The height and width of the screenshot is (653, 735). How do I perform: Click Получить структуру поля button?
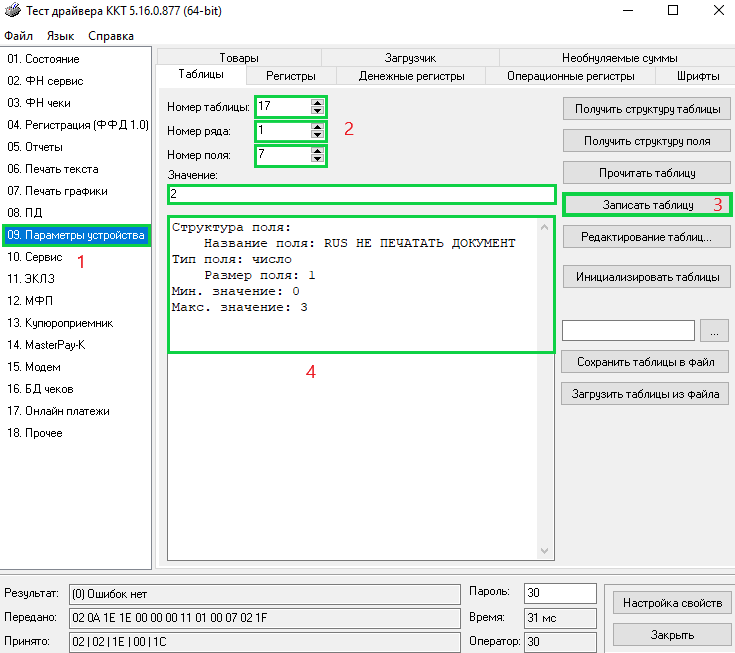tap(647, 141)
